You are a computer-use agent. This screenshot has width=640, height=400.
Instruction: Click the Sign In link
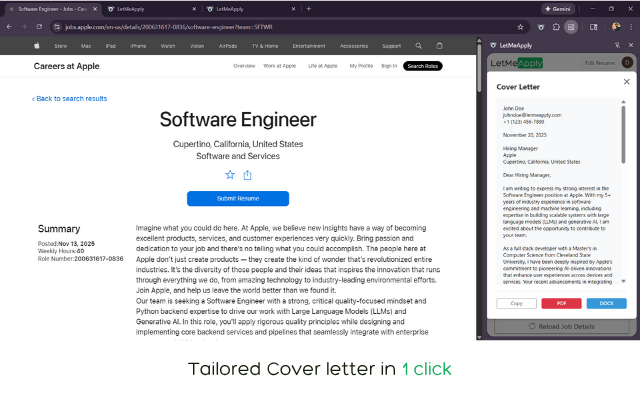389,66
